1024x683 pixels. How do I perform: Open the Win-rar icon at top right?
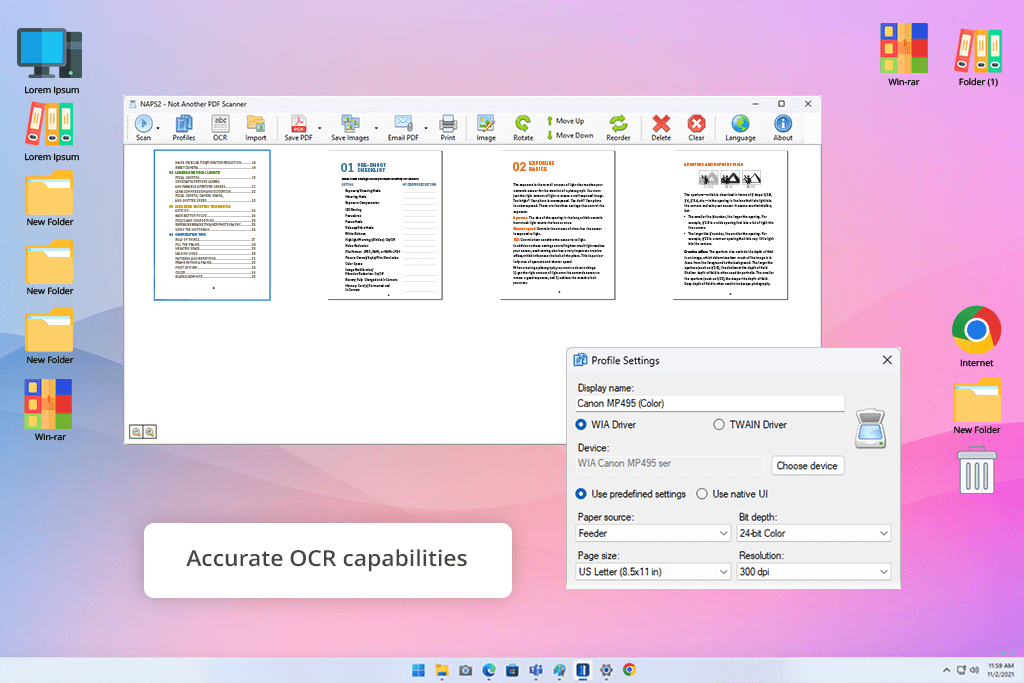pos(903,55)
